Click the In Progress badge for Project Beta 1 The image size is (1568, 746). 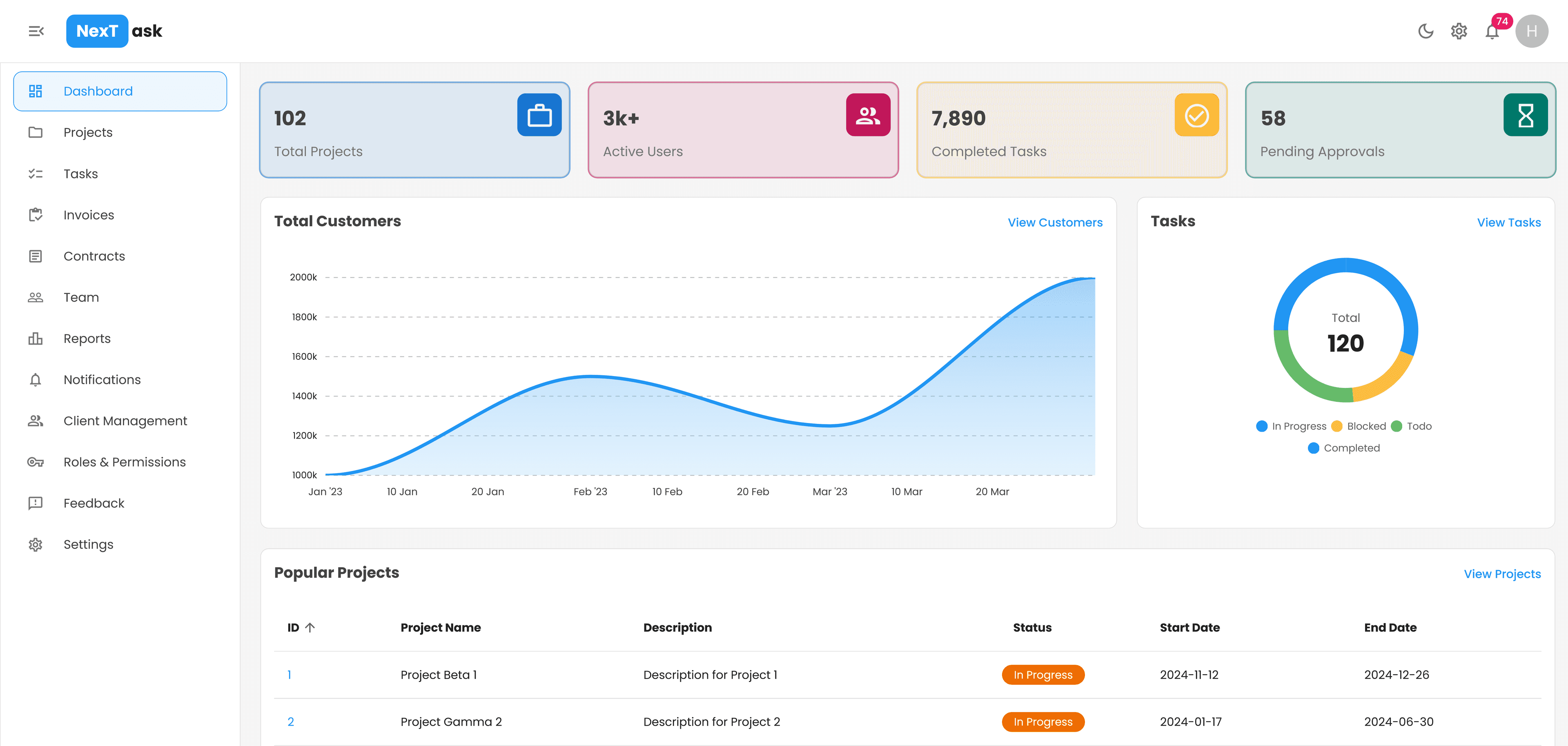coord(1043,674)
